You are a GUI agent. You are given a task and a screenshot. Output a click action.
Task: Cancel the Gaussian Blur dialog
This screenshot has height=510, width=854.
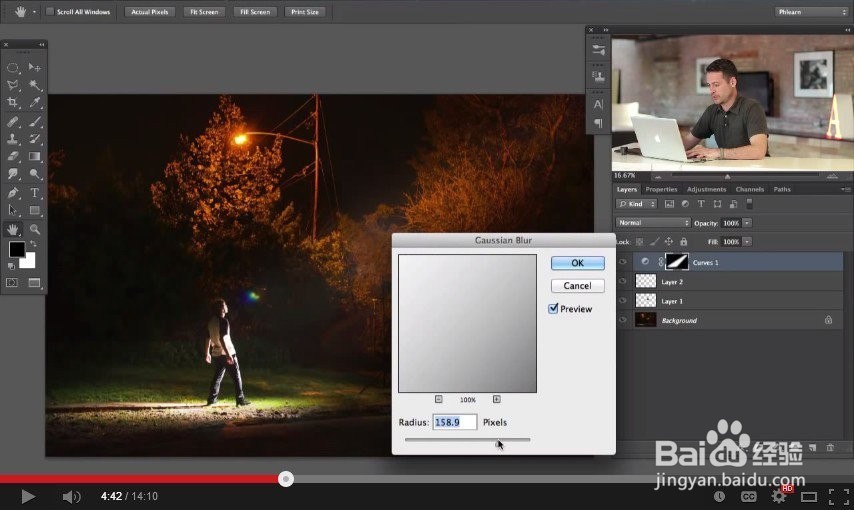tap(577, 286)
